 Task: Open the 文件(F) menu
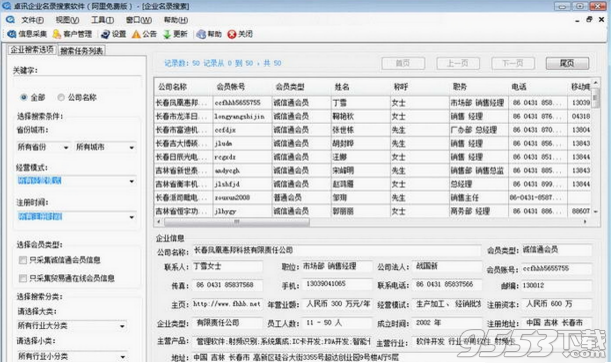click(32, 20)
